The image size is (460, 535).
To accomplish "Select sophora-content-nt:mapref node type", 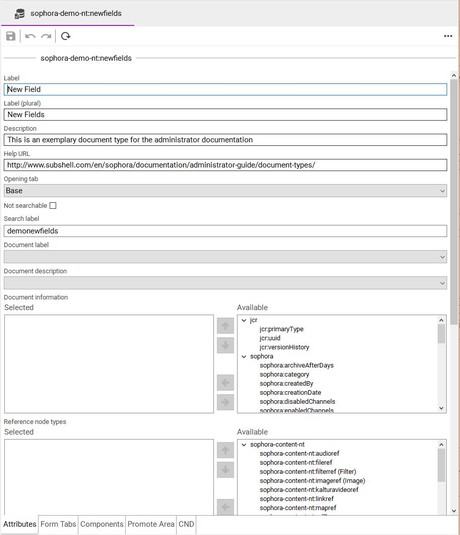I will pos(298,508).
